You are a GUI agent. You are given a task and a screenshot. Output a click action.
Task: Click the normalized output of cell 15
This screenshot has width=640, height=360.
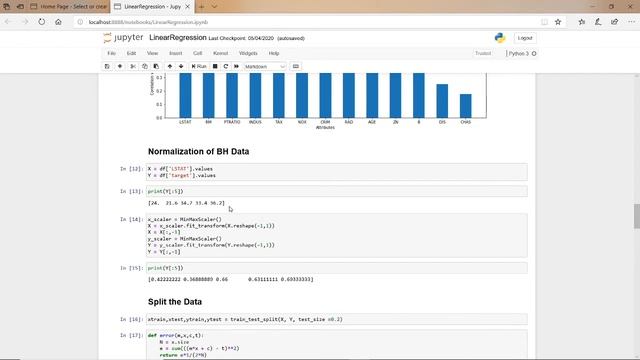[231, 280]
